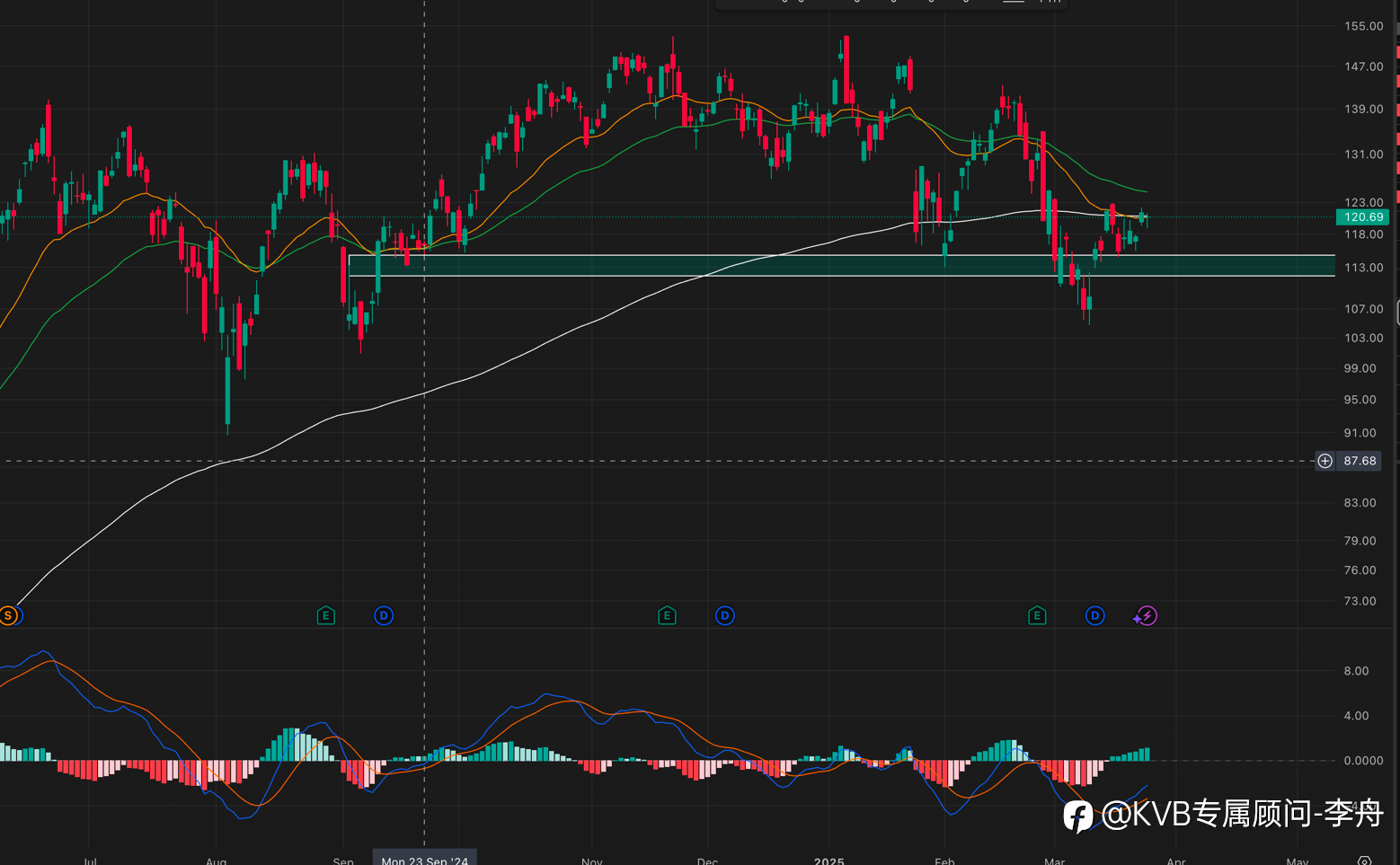Click the orange S stock split marker

coord(8,615)
